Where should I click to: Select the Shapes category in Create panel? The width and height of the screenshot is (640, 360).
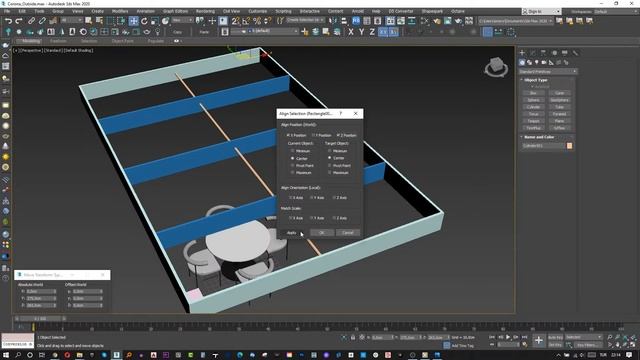pyautogui.click(x=529, y=62)
